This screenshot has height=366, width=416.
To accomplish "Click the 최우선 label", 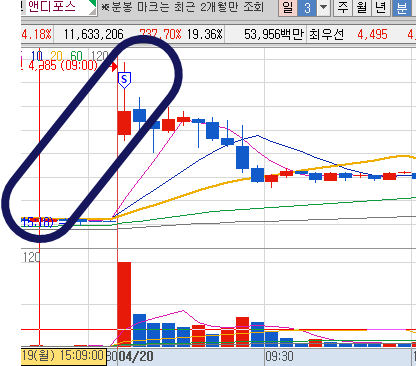I will tap(326, 34).
